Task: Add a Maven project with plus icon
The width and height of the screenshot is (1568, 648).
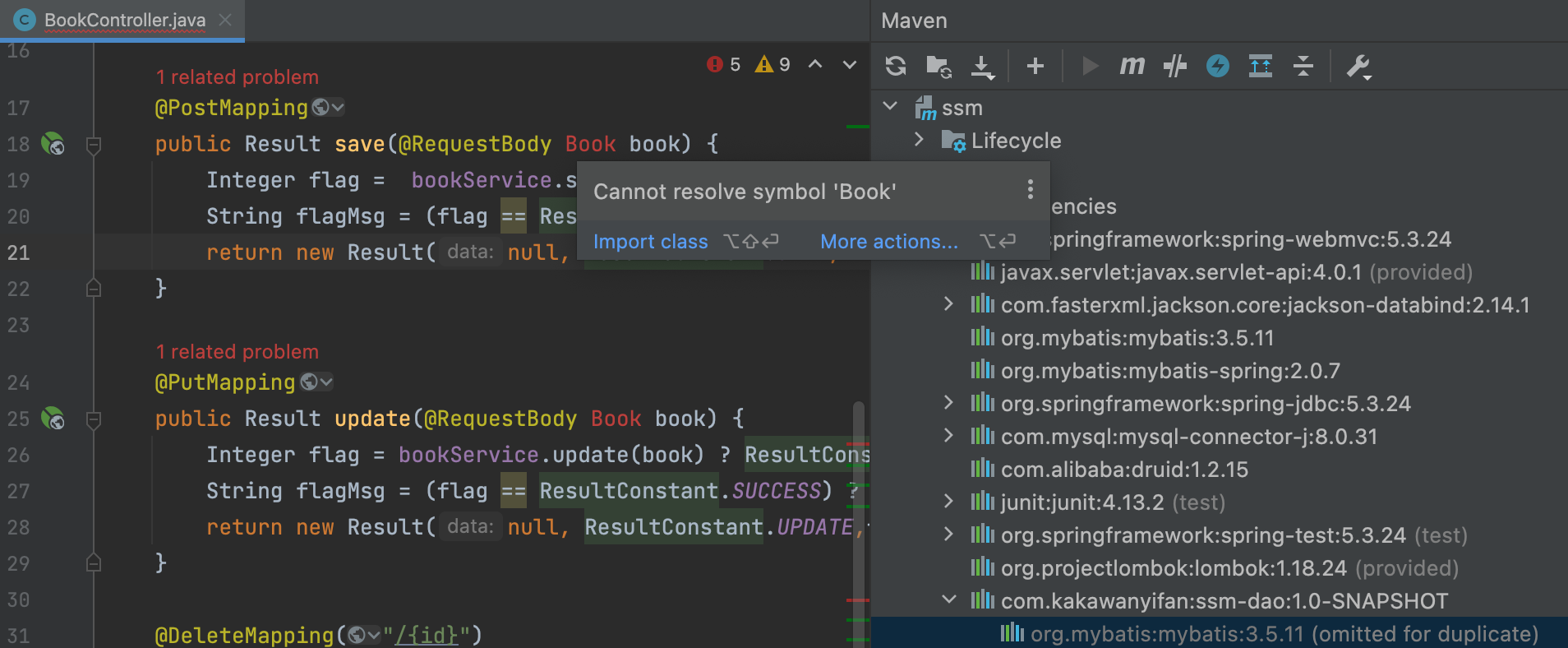Action: pyautogui.click(x=1035, y=66)
